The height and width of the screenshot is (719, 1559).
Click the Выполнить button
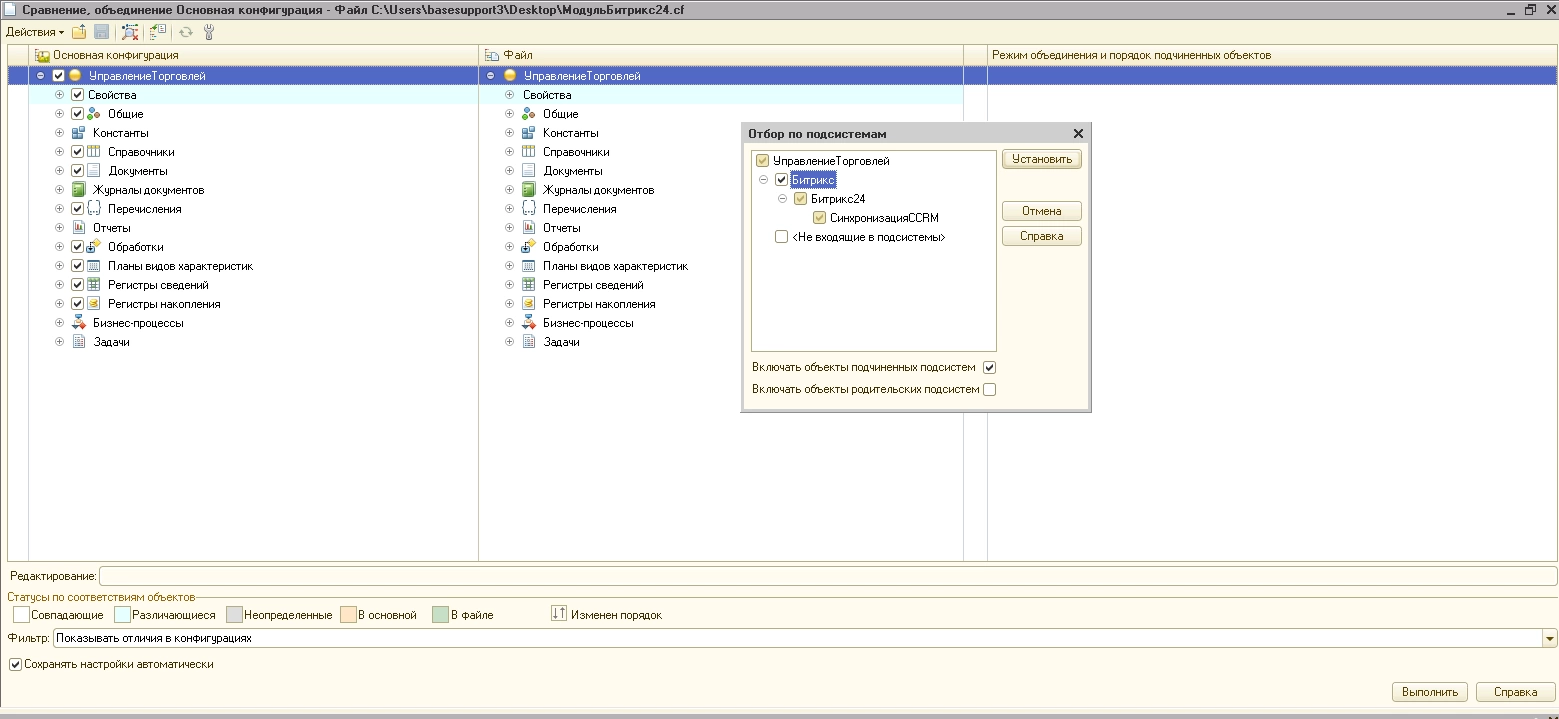(1430, 692)
